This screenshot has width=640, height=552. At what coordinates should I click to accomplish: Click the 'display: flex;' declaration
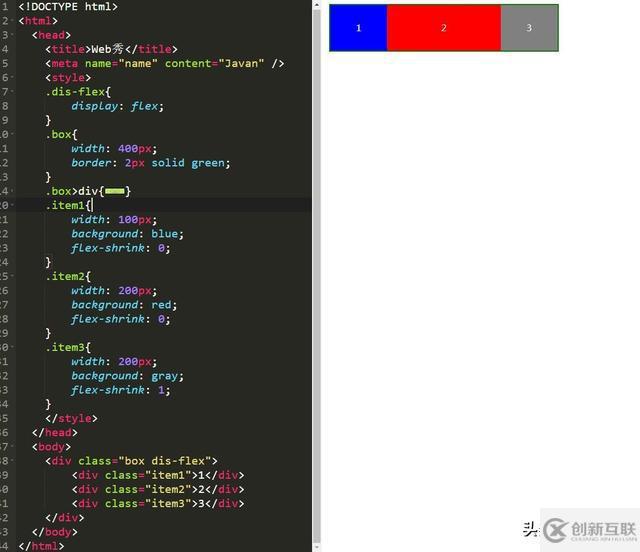click(x=118, y=106)
